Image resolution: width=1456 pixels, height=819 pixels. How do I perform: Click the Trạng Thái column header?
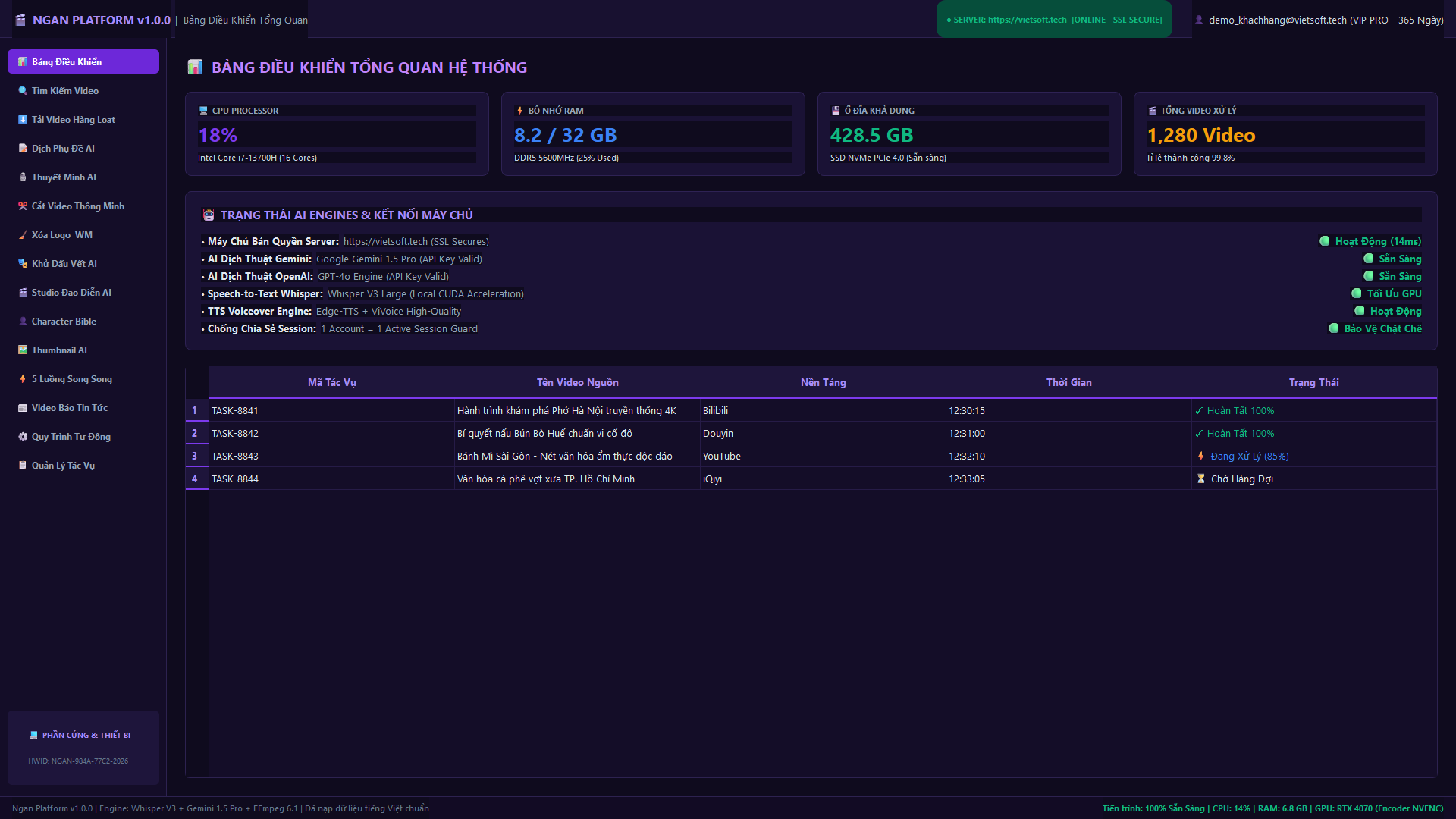[x=1313, y=383]
